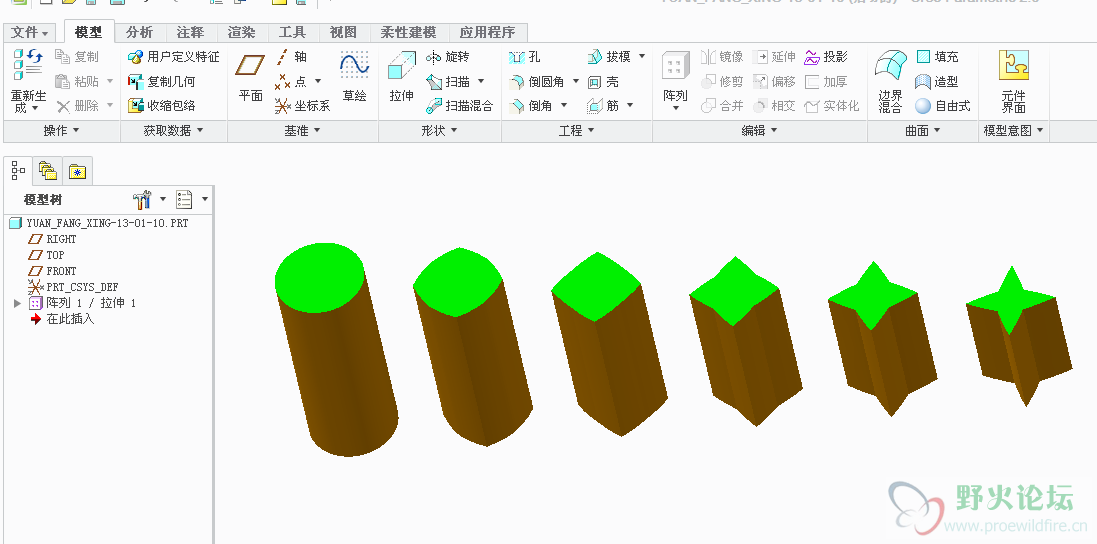
Task: Click the 重新生成 (Regenerate) icon
Action: (28, 64)
